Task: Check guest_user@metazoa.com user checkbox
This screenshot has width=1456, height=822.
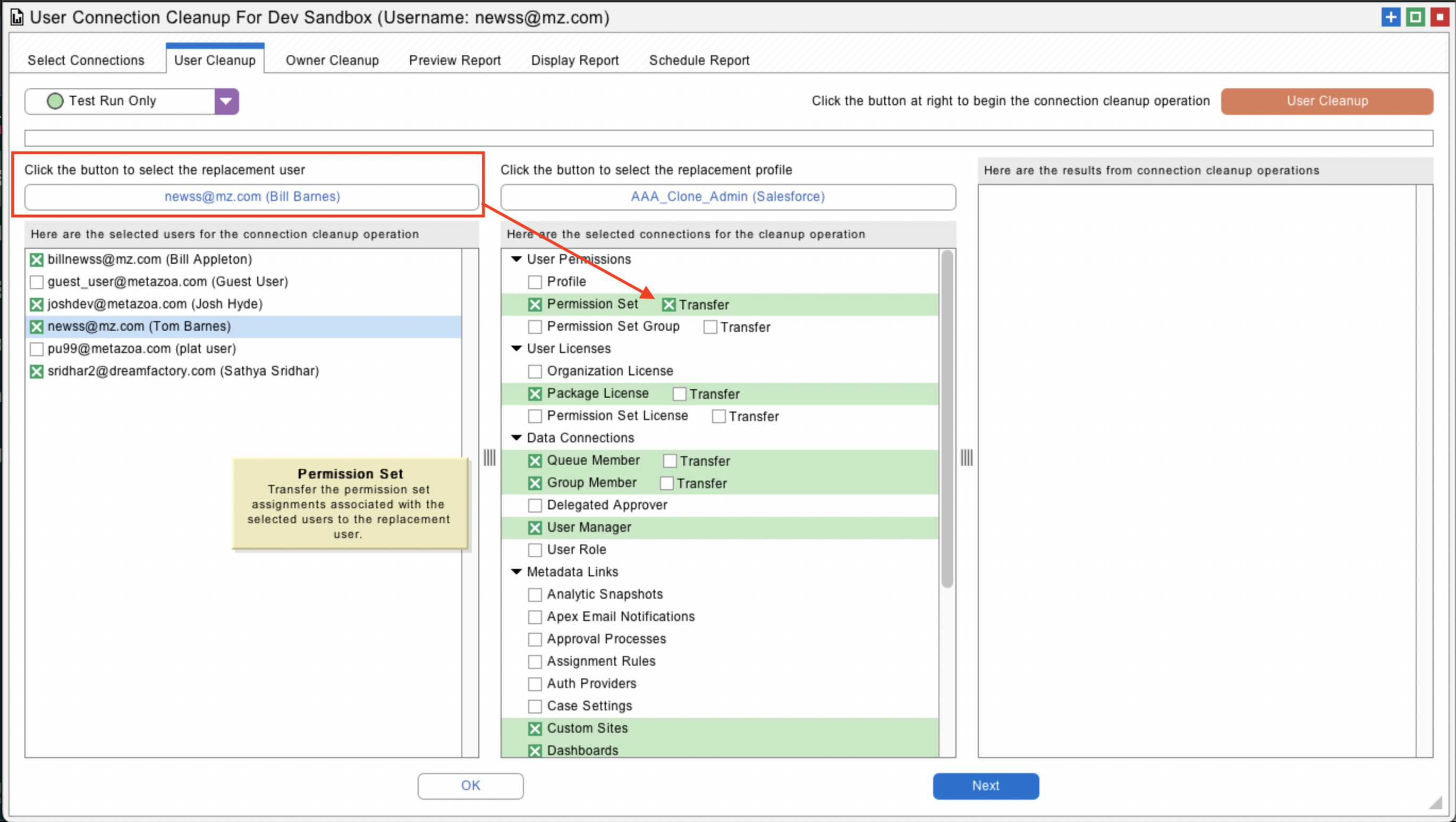Action: click(37, 282)
